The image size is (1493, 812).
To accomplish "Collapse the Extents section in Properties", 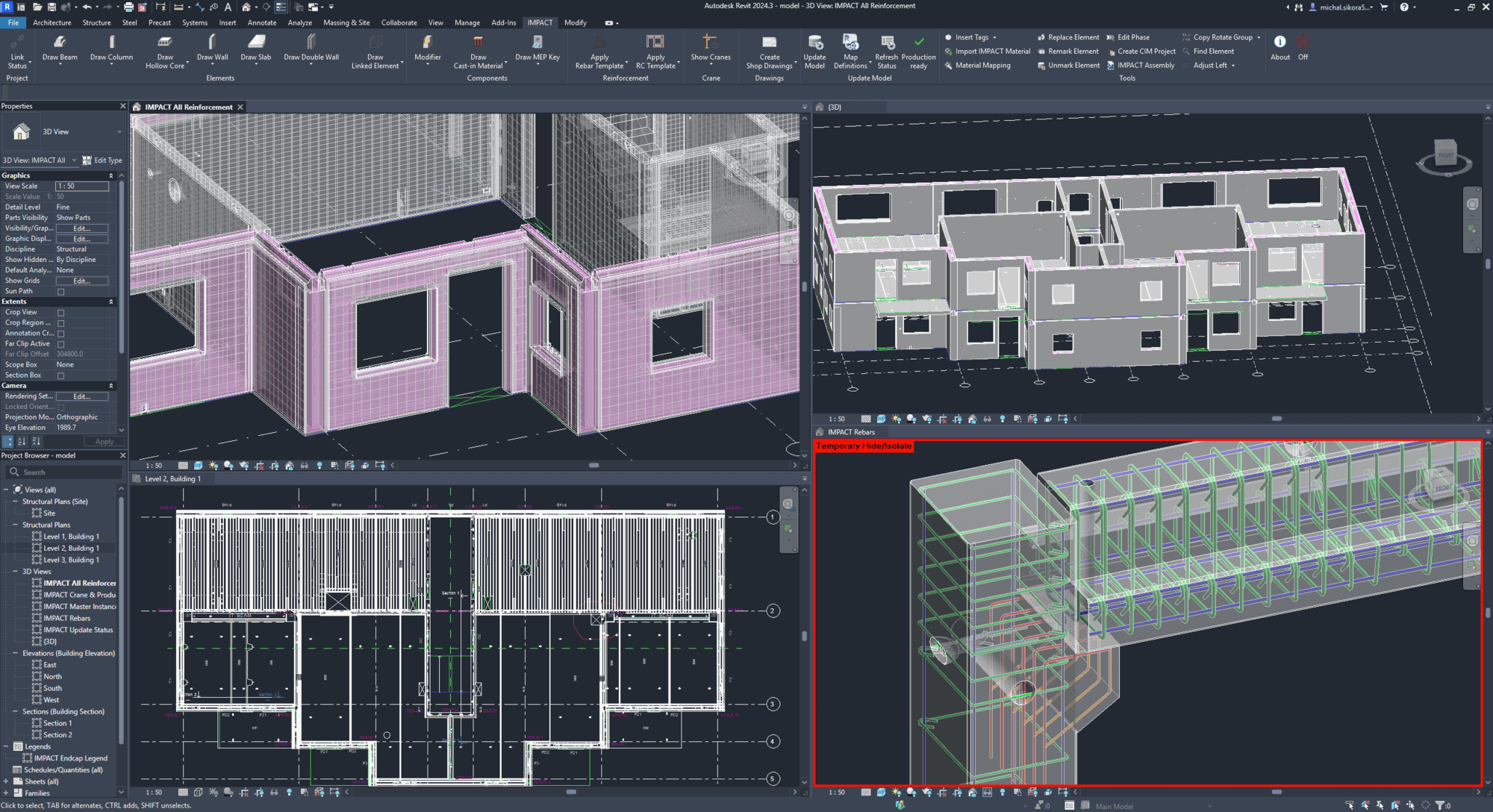I will (110, 302).
